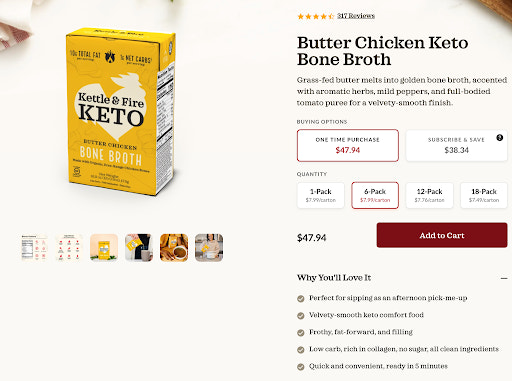512x381 pixels.
Task: Open the 317 Reviews link
Action: 356,16
